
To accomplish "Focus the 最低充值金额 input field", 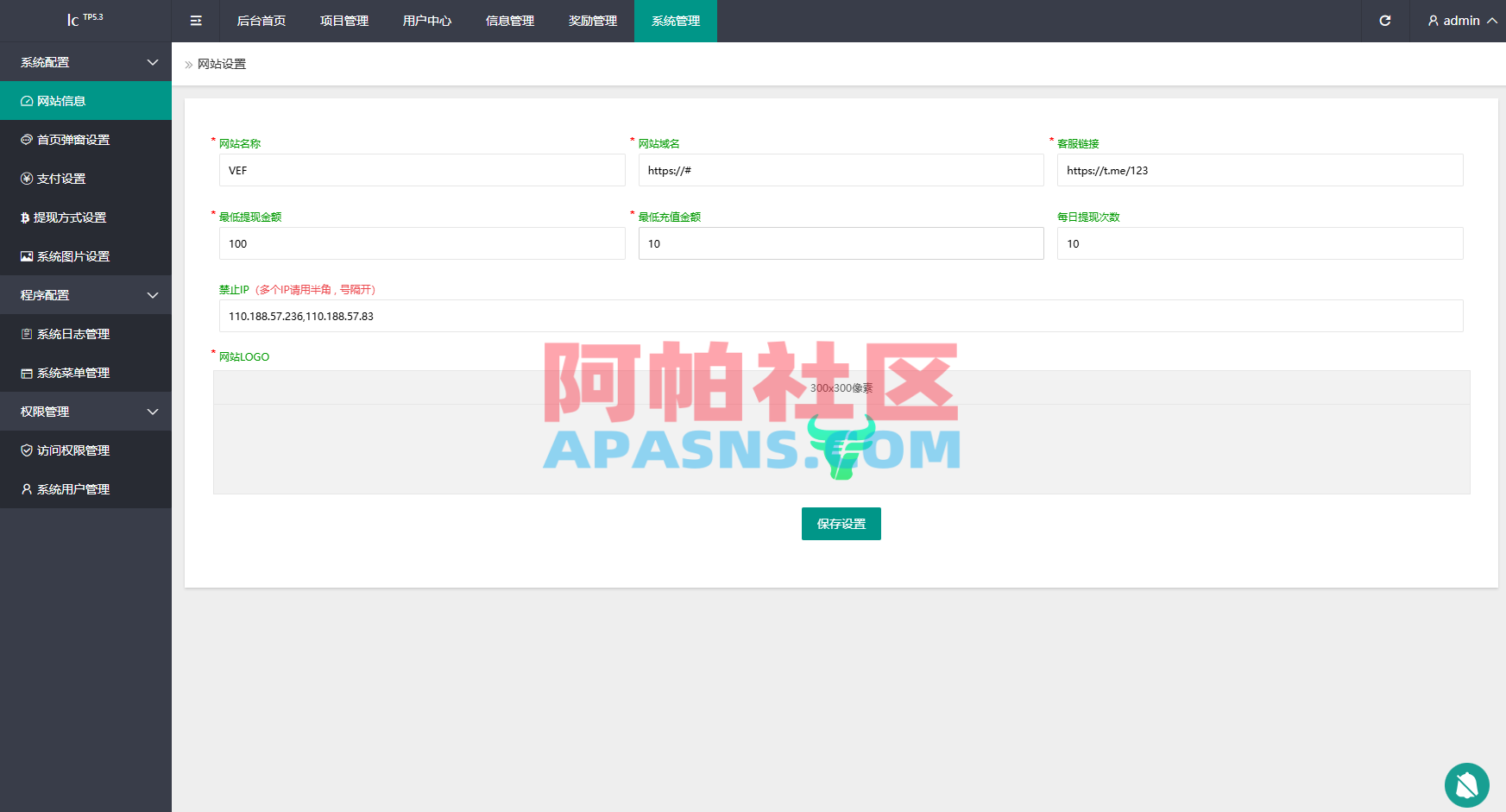I will (x=841, y=243).
